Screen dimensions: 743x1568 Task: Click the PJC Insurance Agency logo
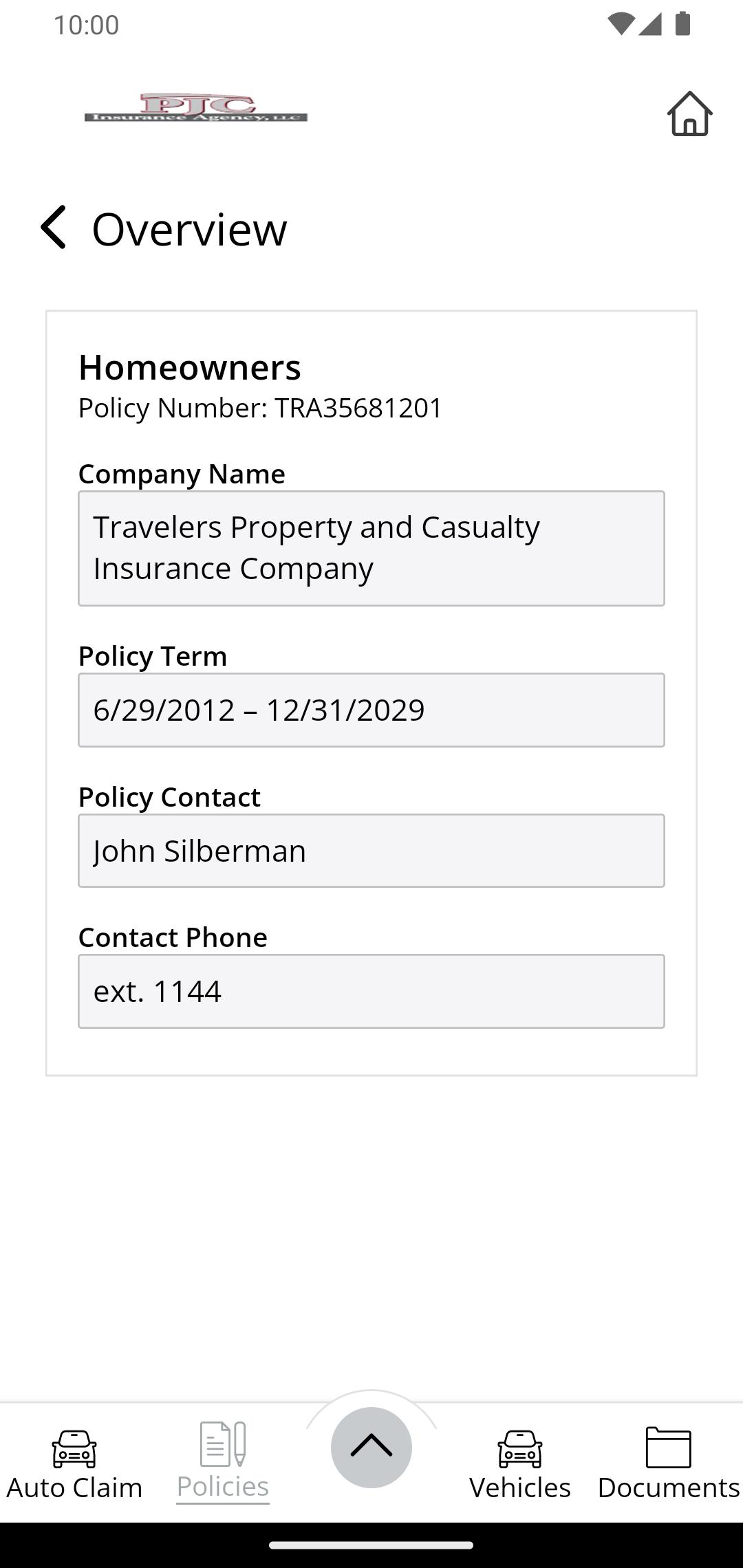tap(196, 109)
